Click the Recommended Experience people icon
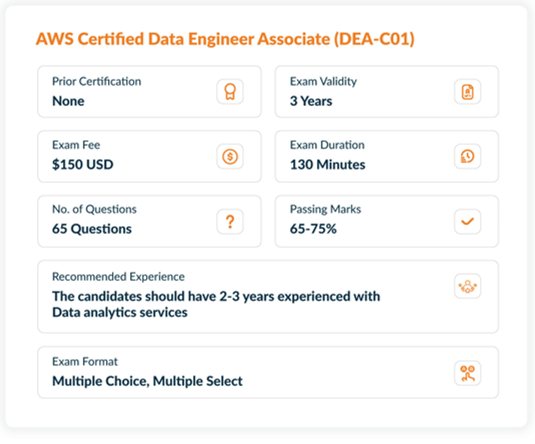The height and width of the screenshot is (444, 535). [467, 286]
